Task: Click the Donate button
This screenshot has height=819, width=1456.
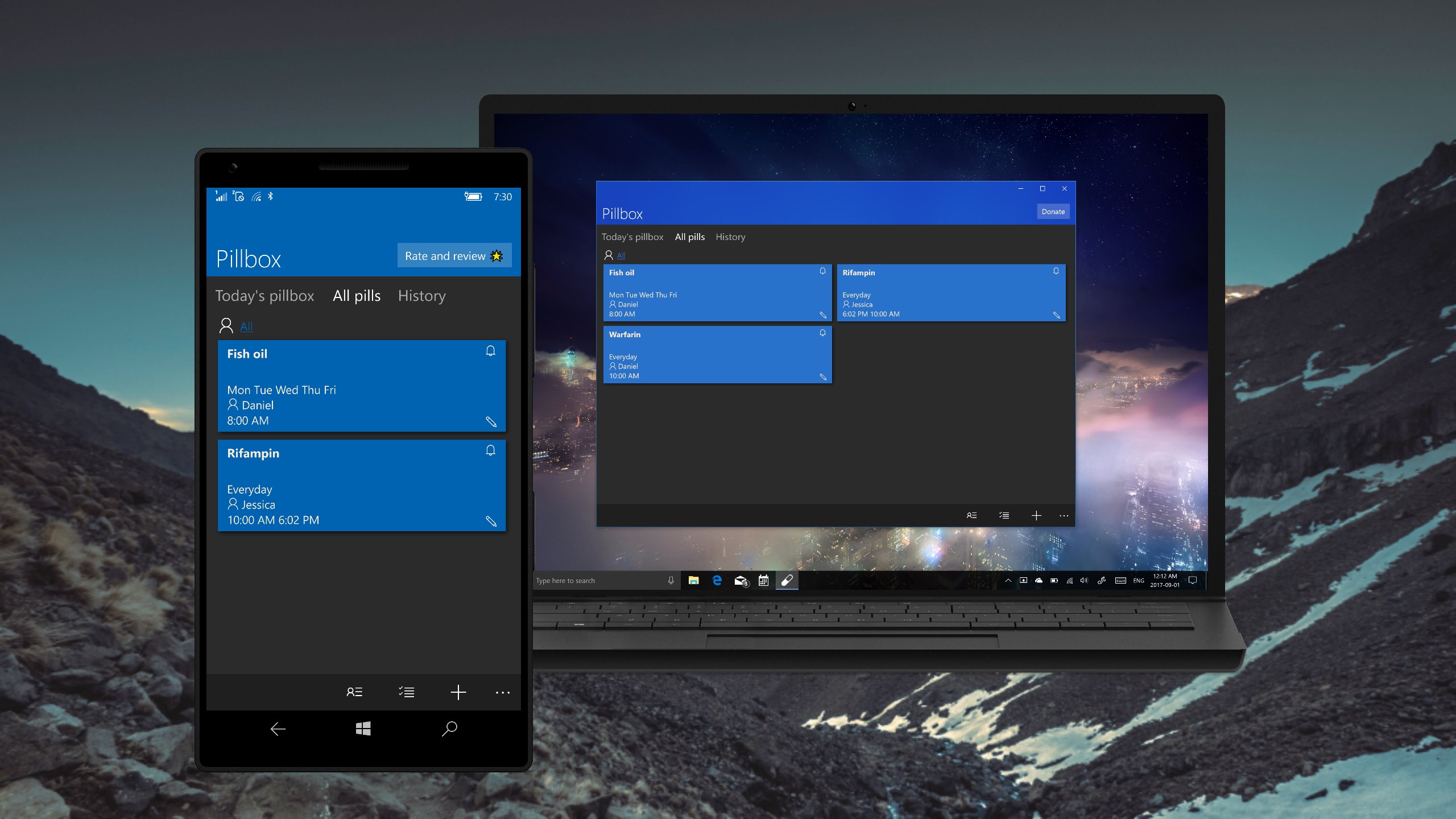Action: pos(1053,212)
